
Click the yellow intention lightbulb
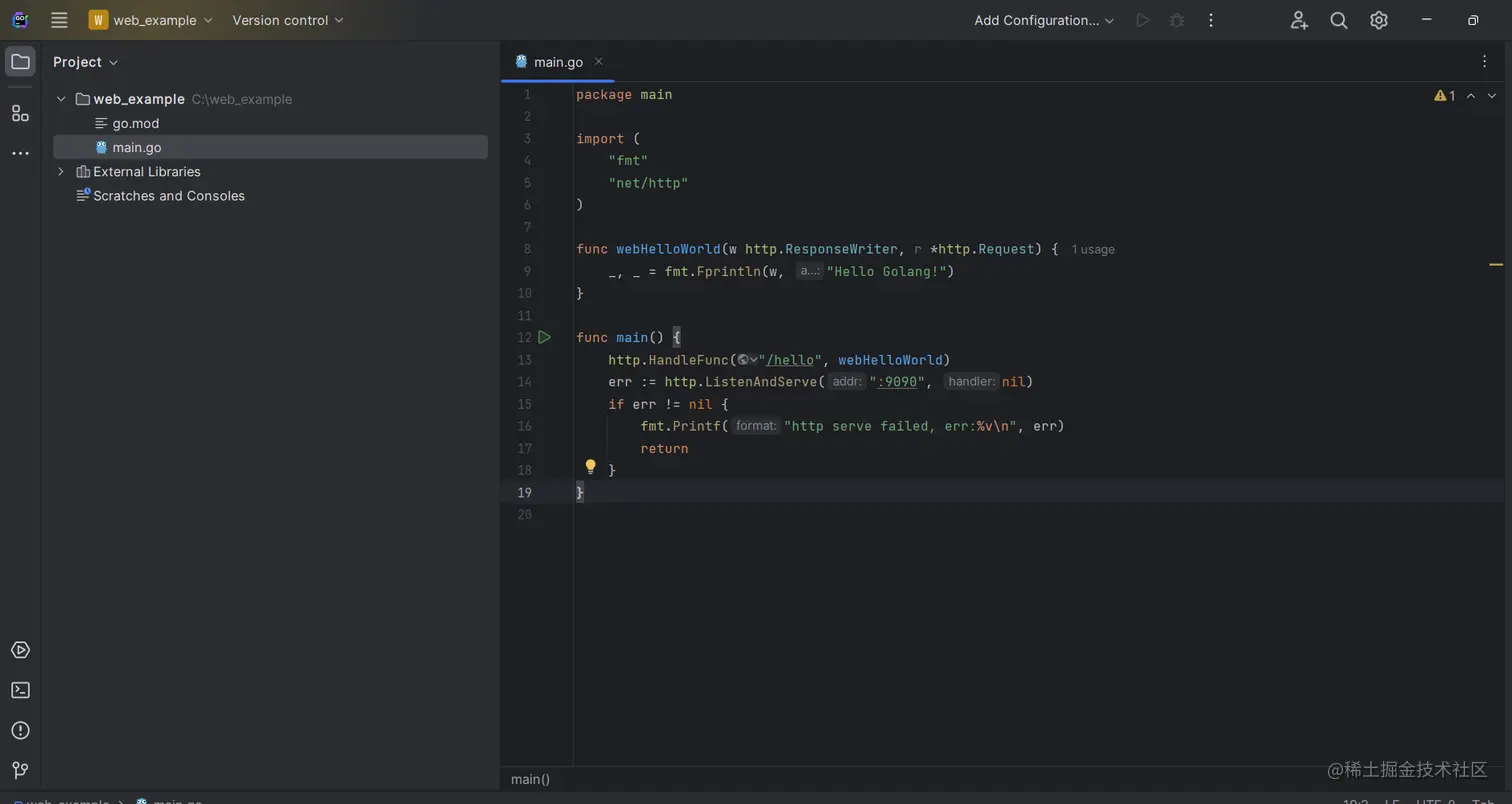pyautogui.click(x=591, y=467)
